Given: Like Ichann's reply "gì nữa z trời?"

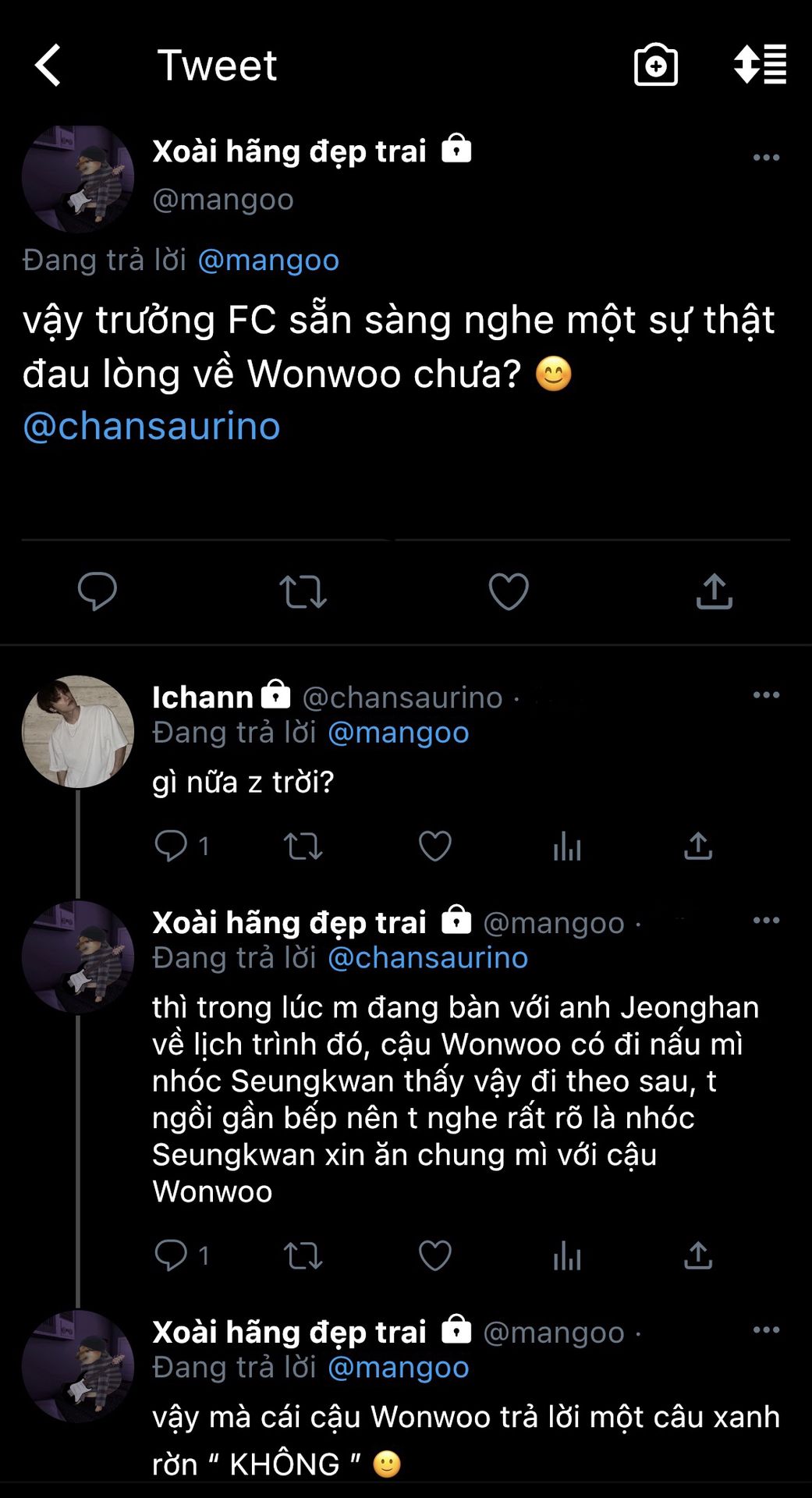Looking at the screenshot, I should click(435, 846).
